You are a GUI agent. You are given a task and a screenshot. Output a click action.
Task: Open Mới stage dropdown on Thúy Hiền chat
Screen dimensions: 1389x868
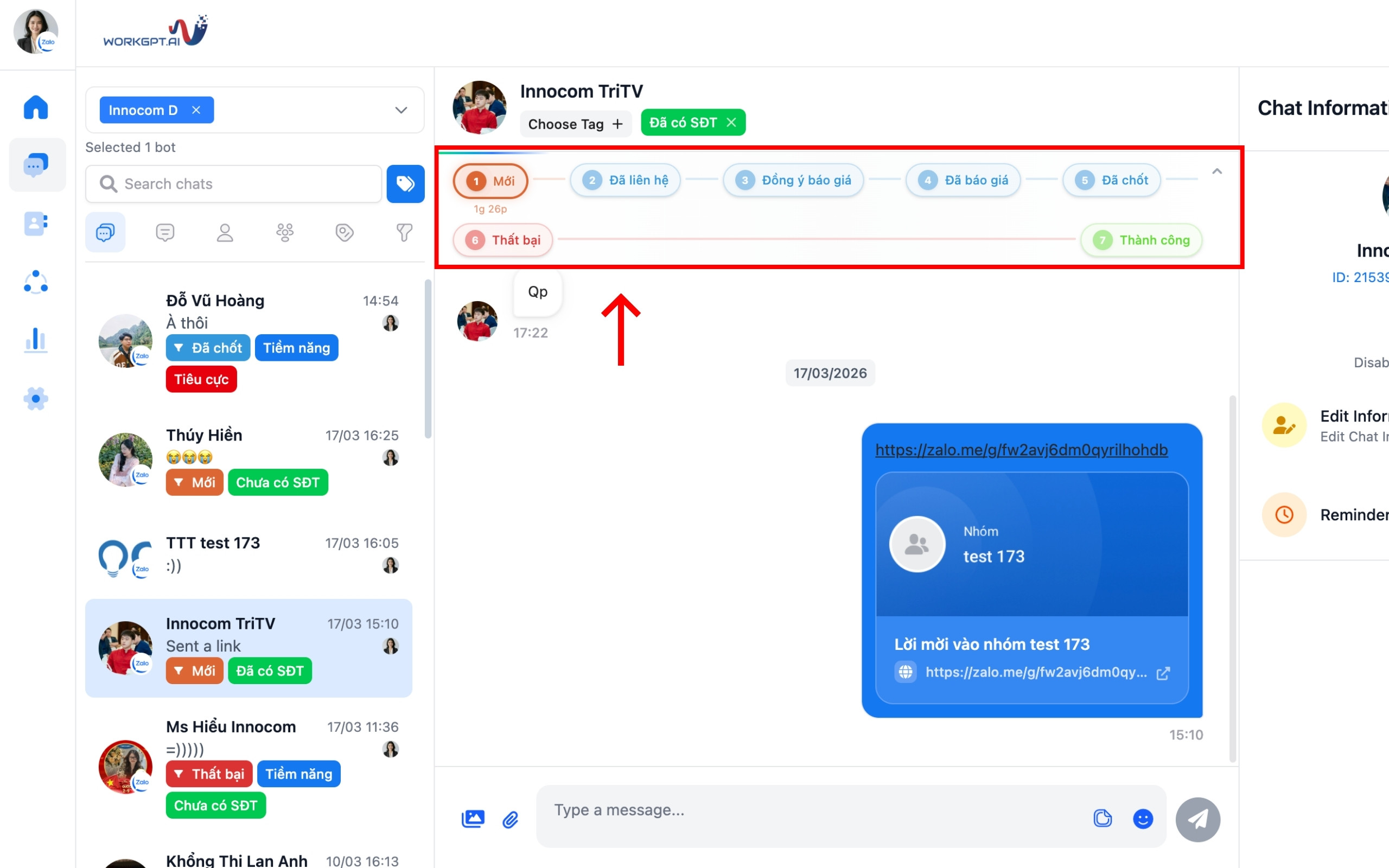[195, 482]
